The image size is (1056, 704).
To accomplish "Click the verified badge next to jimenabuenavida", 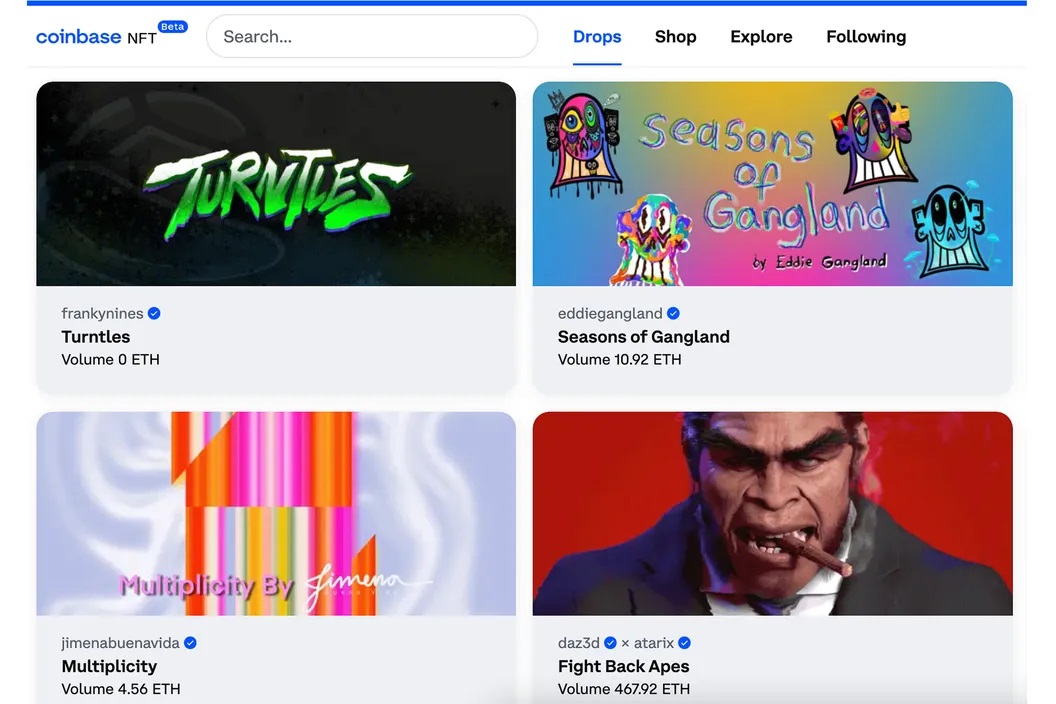I will tap(191, 643).
